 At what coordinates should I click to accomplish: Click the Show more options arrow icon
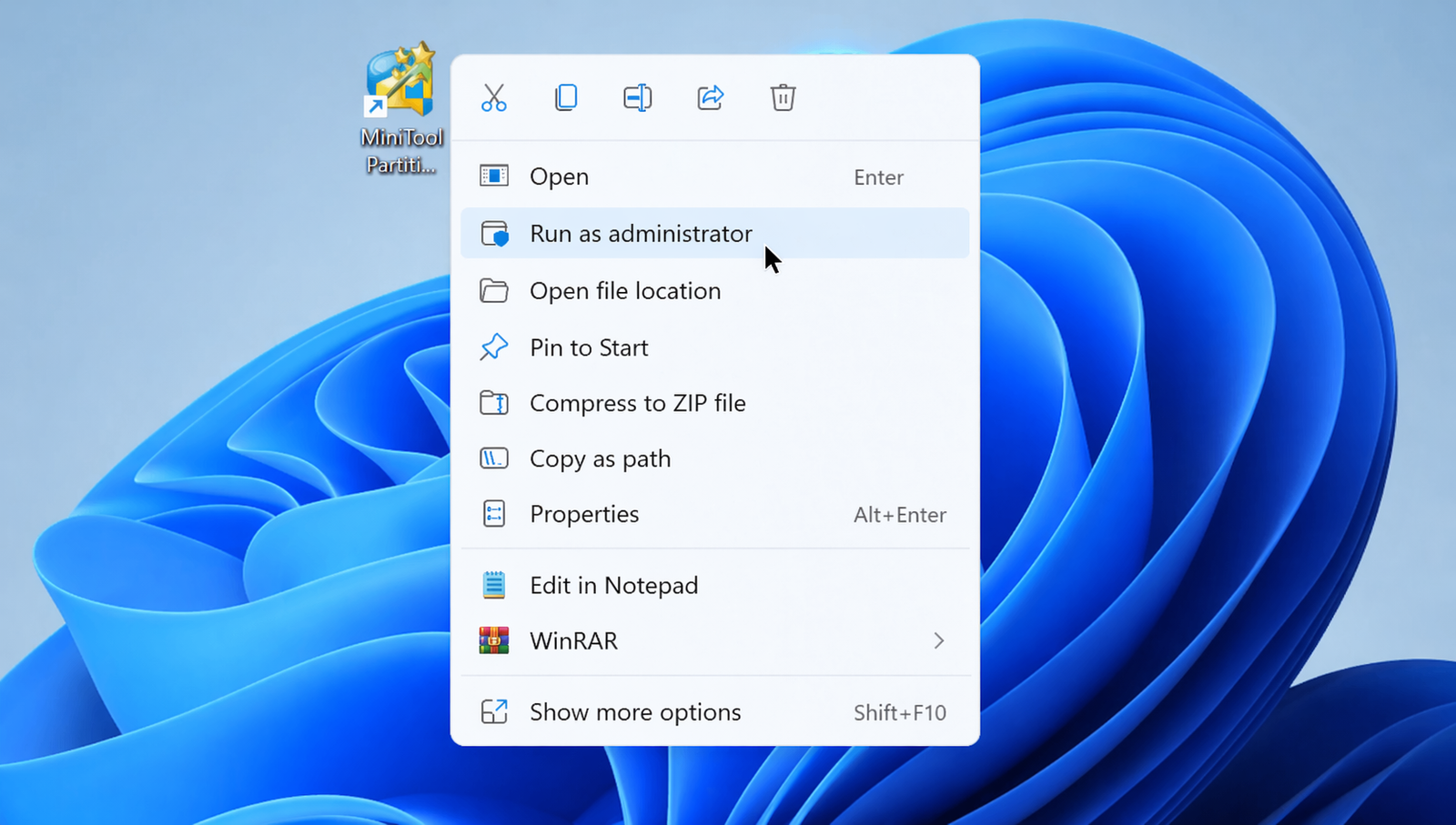coord(494,711)
